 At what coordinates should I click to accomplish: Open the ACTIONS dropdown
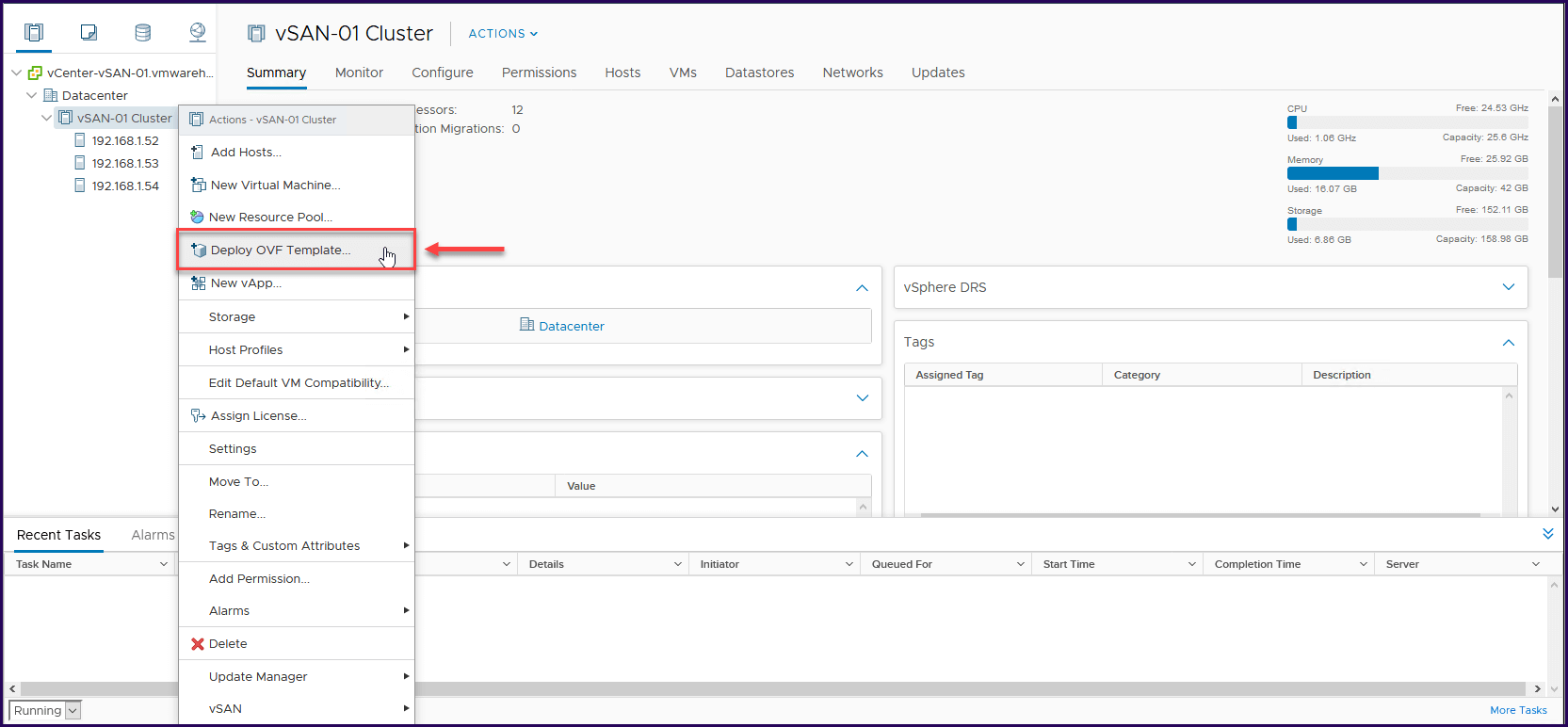coord(503,33)
